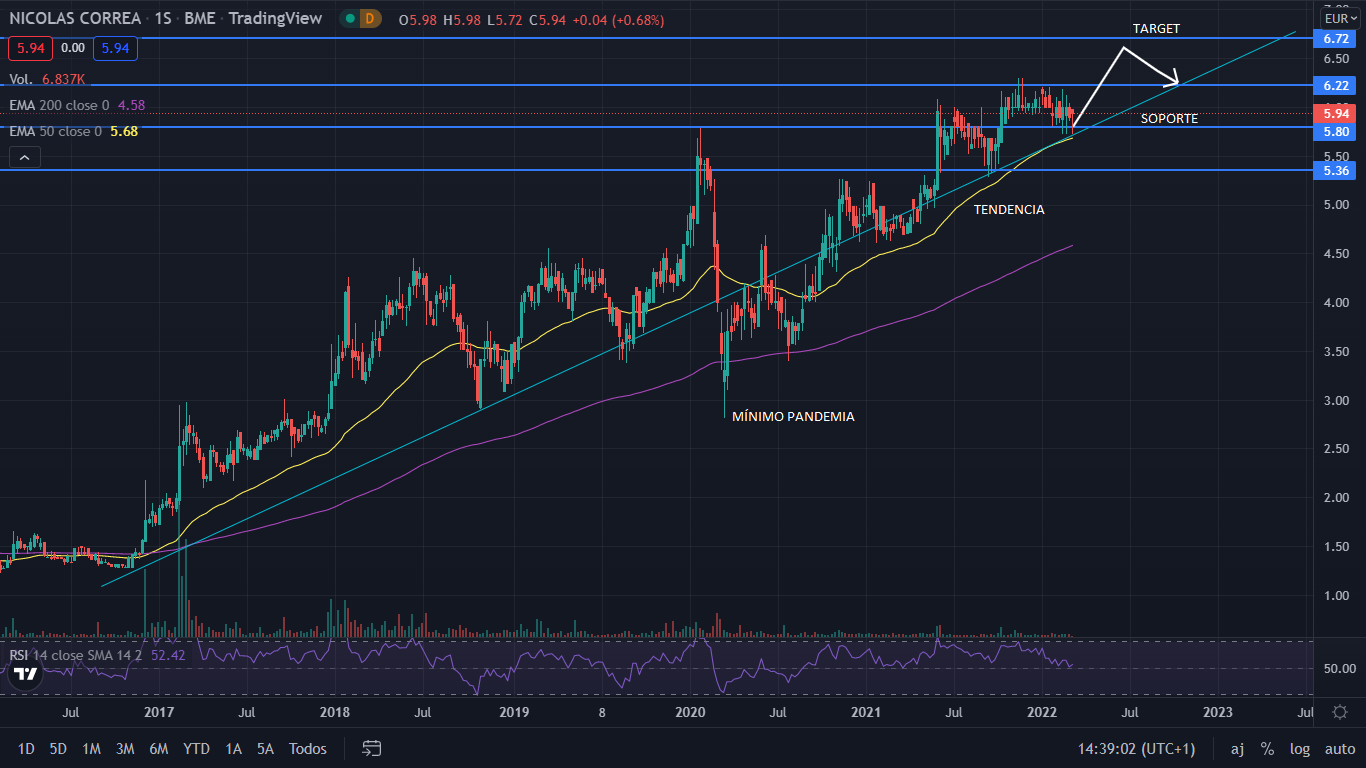Viewport: 1366px width, 768px height.
Task: Open the go-to-date calendar icon
Action: (x=372, y=748)
